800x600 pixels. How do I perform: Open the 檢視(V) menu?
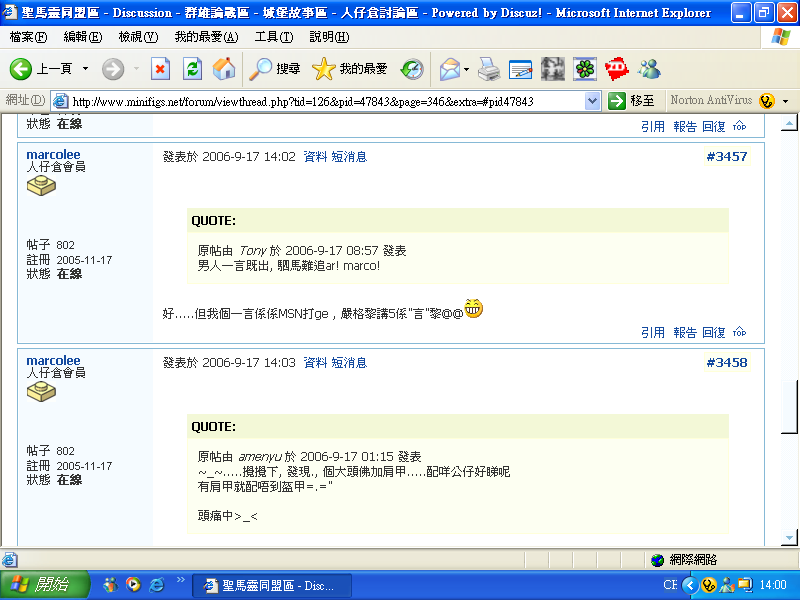tap(138, 37)
